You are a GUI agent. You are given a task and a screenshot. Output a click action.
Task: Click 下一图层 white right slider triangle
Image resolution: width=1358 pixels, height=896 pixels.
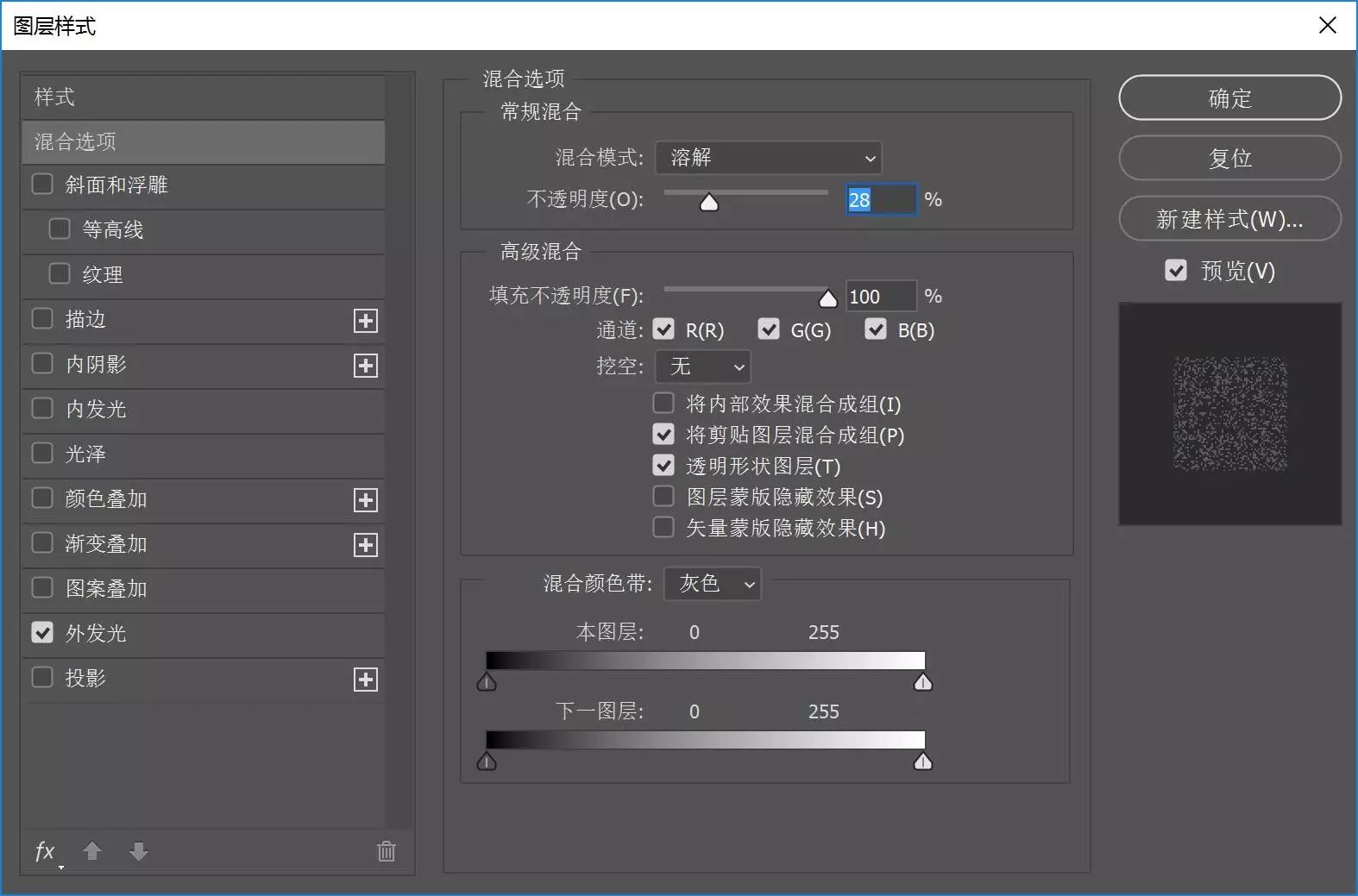tap(923, 761)
